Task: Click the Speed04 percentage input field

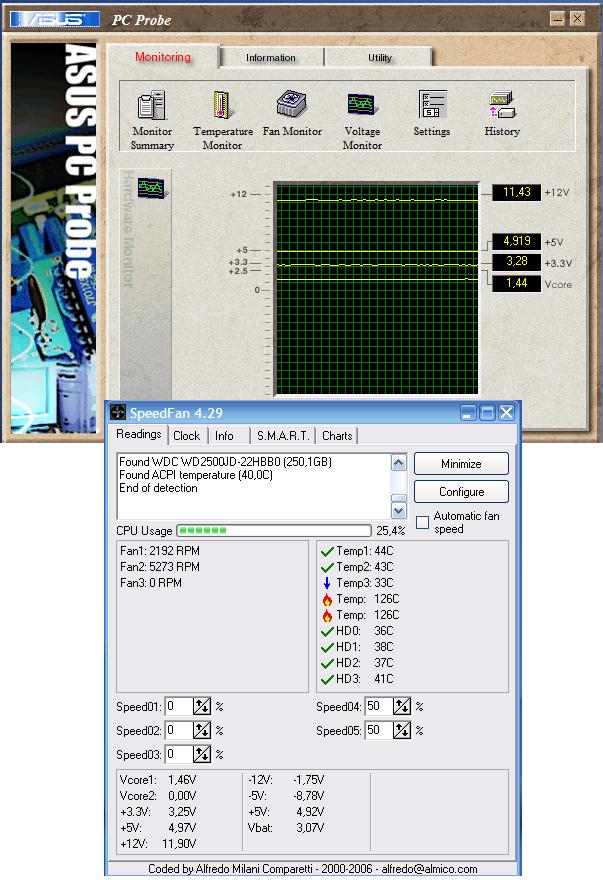Action: 379,706
